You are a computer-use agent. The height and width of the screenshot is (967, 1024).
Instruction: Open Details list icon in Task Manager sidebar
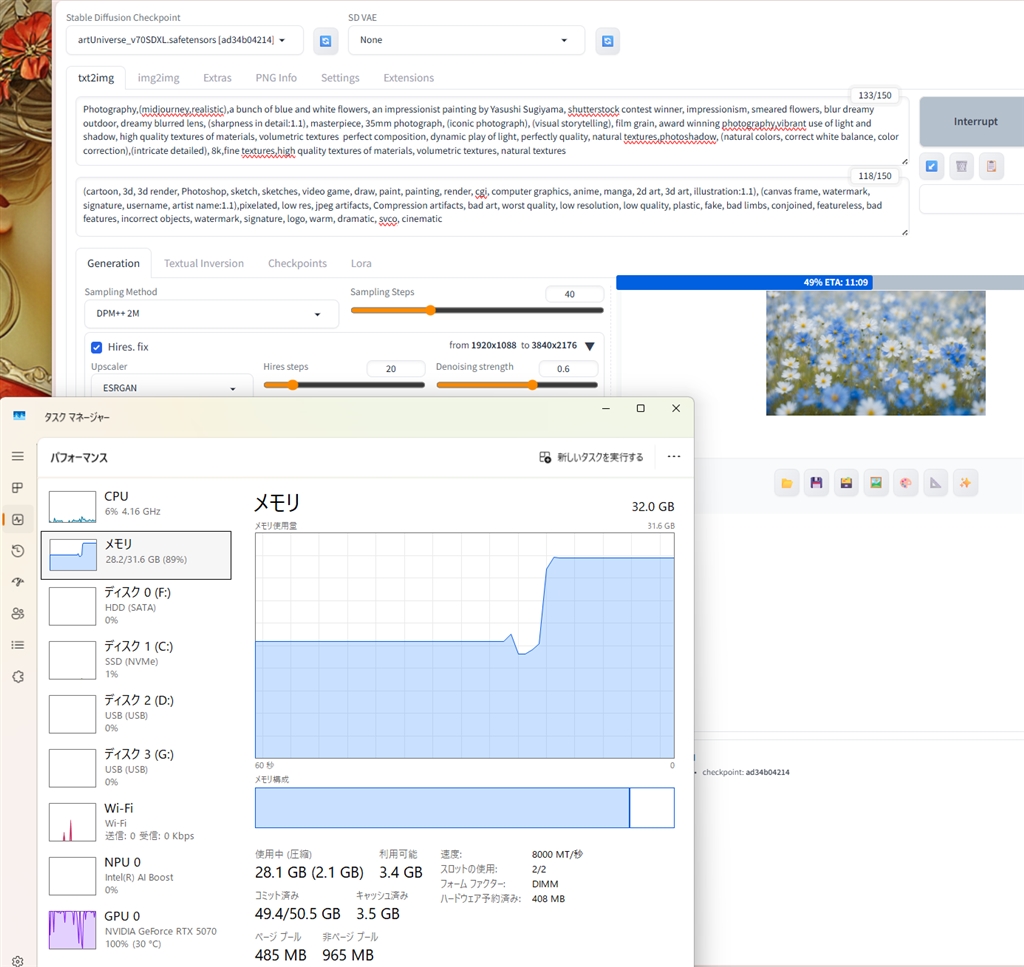click(x=18, y=645)
